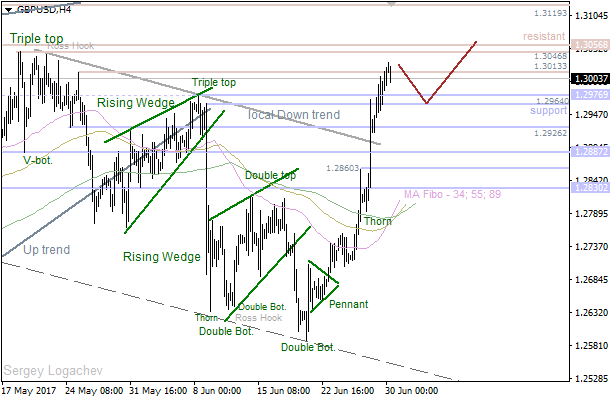Select the 'local Down trend' label

[x=293, y=115]
